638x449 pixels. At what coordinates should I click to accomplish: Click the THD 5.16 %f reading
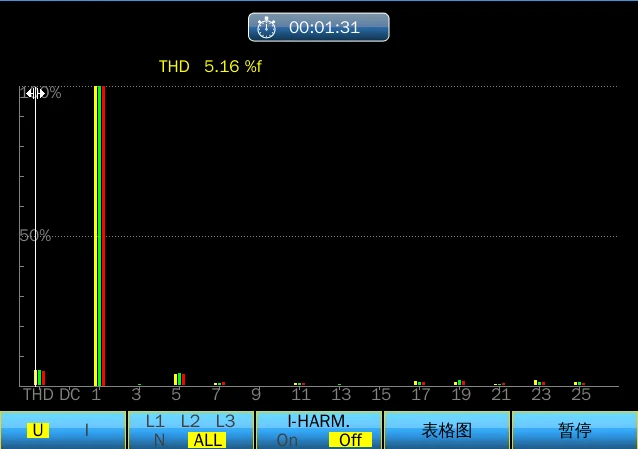pyautogui.click(x=210, y=66)
